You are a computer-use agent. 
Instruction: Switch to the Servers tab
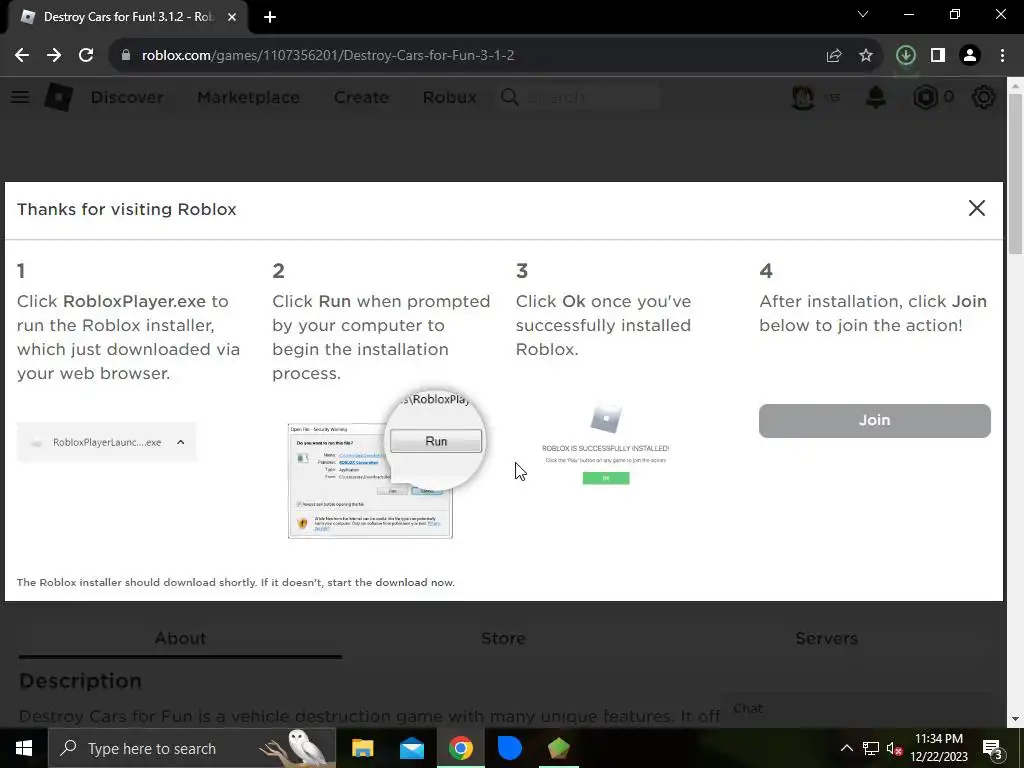(x=826, y=638)
